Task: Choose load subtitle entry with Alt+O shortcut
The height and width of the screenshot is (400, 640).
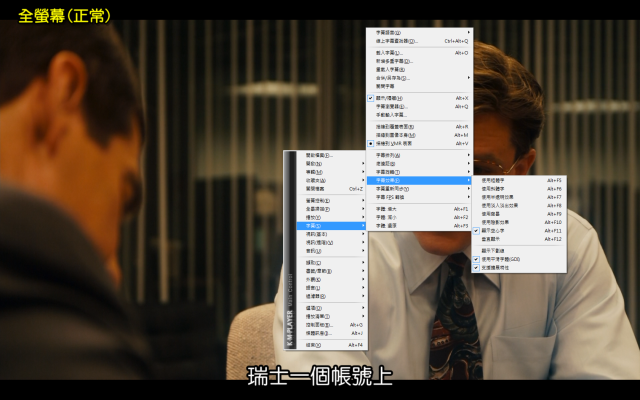Action: (419, 53)
